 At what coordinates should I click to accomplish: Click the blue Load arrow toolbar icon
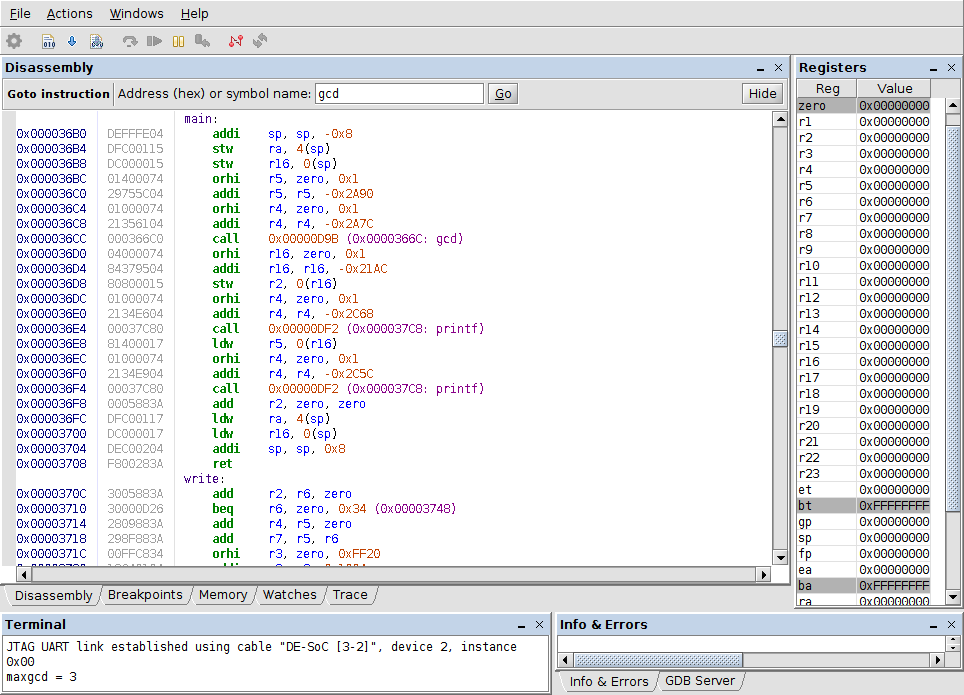point(72,41)
